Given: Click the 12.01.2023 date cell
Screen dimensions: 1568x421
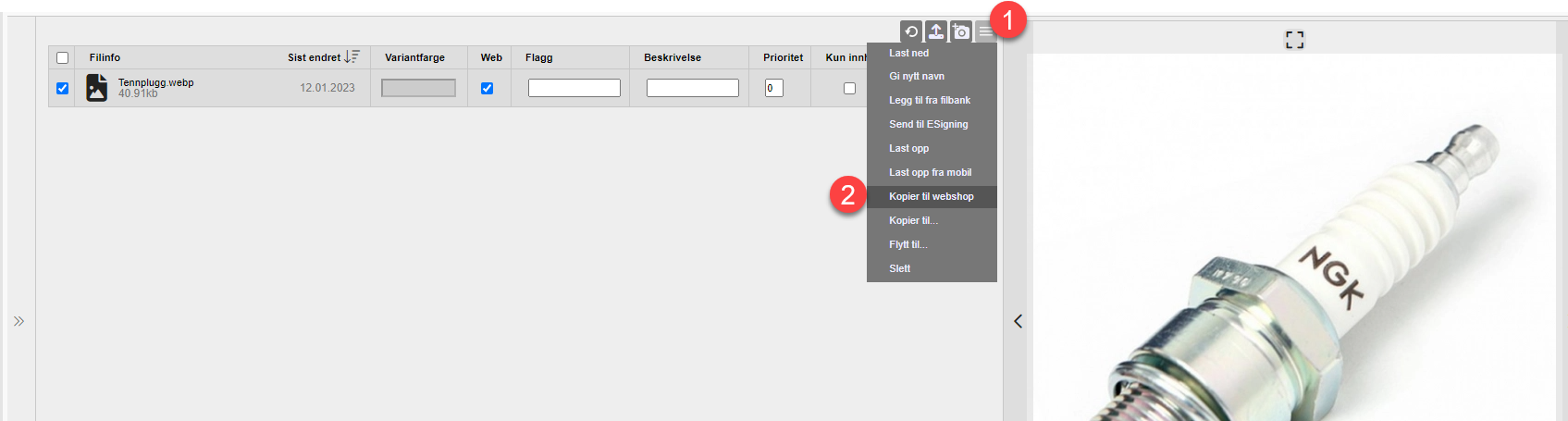Looking at the screenshot, I should point(327,88).
